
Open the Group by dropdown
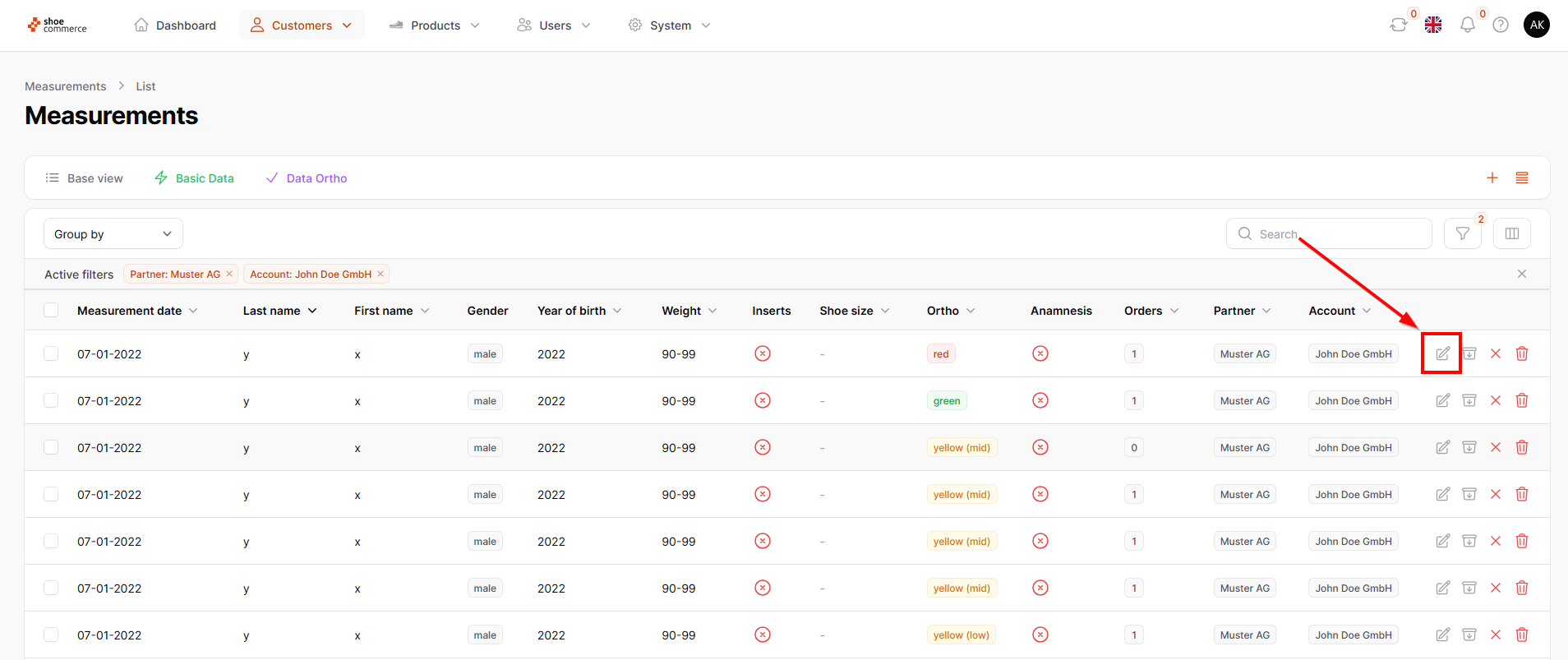tap(113, 234)
